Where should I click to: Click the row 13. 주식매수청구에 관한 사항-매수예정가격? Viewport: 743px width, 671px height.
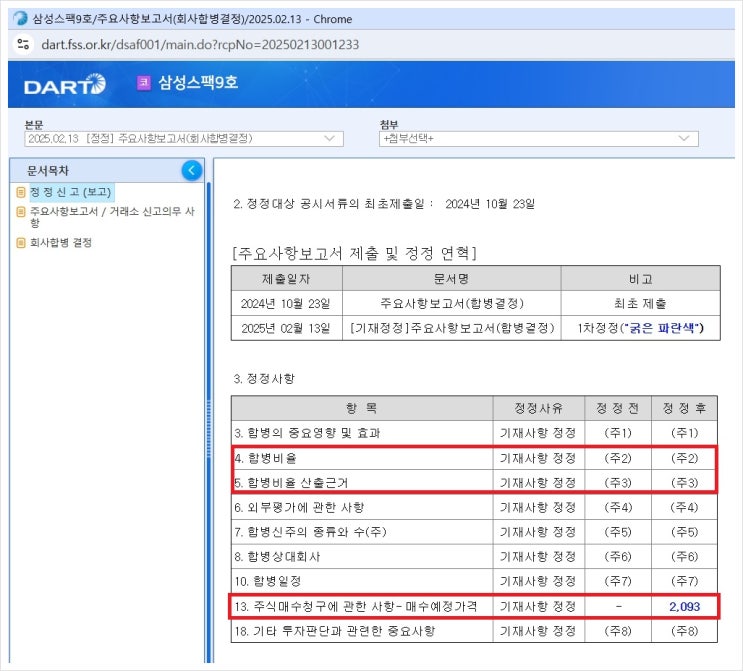click(x=474, y=606)
